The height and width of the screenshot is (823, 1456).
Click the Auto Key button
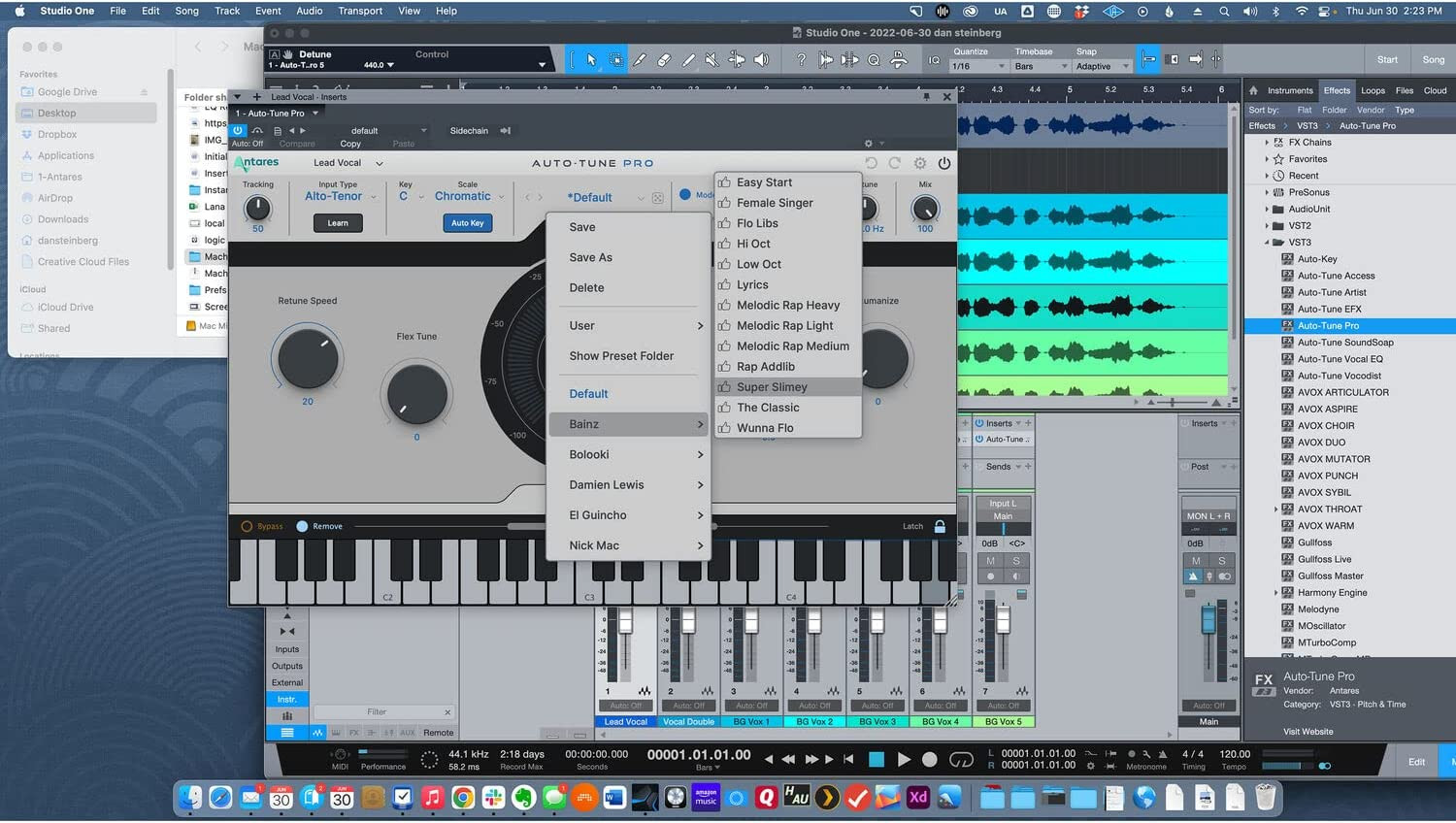click(x=467, y=223)
